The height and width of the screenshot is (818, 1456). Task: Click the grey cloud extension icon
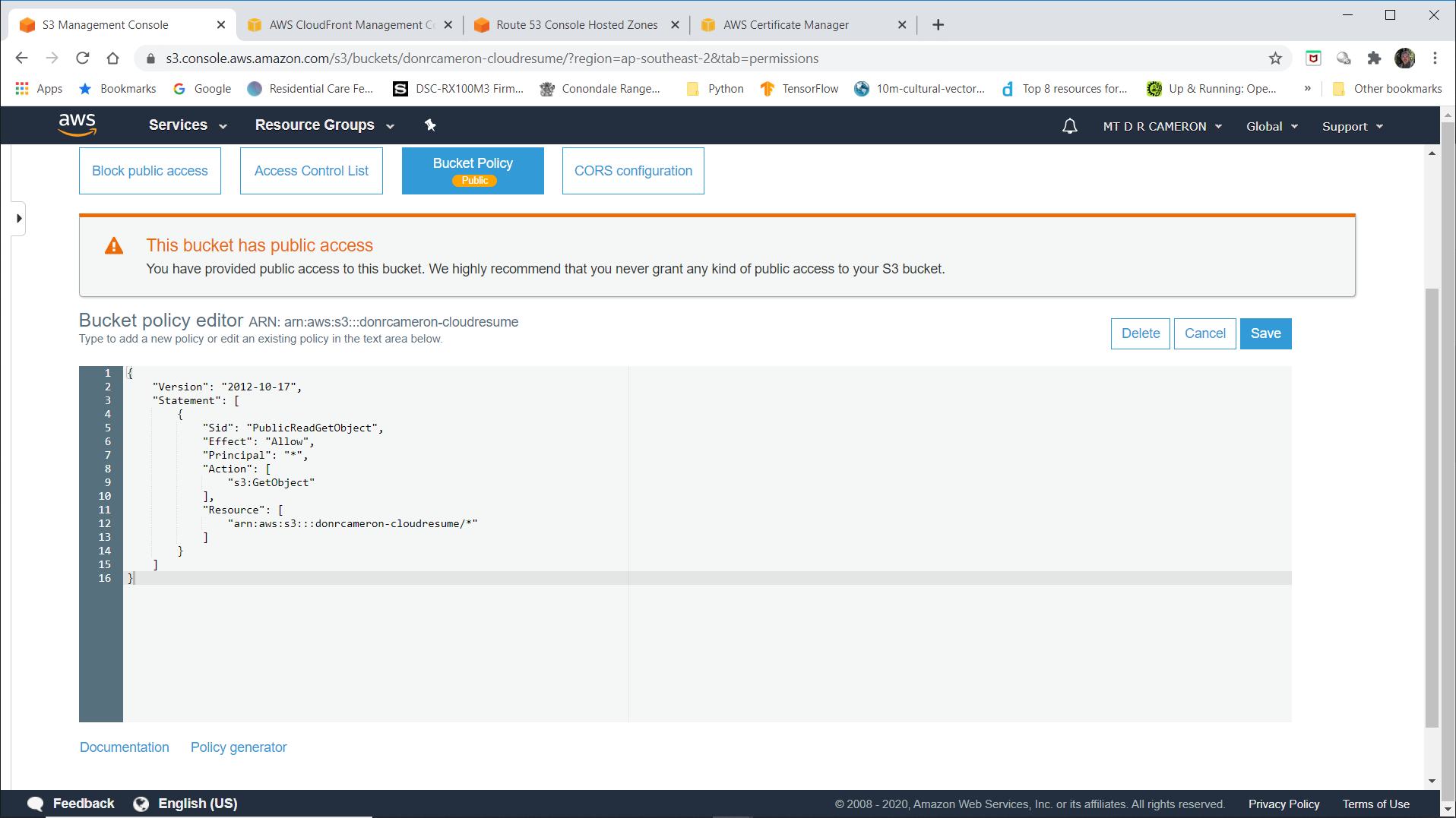click(1344, 58)
